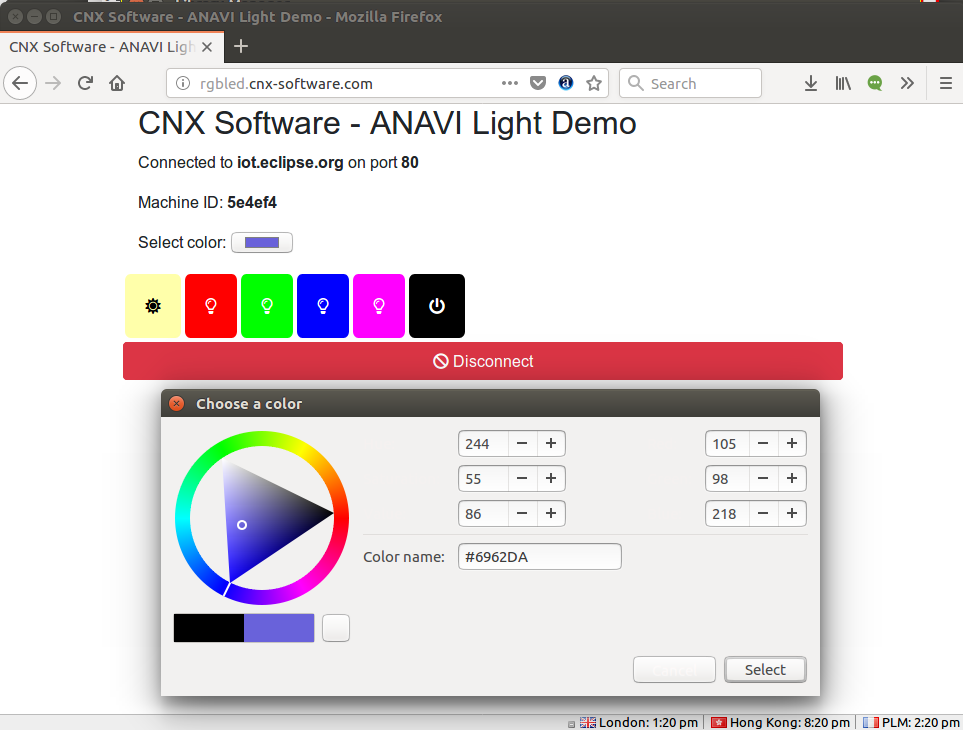Image resolution: width=963 pixels, height=730 pixels.
Task: Close the Choose a color dialog
Action: (177, 403)
